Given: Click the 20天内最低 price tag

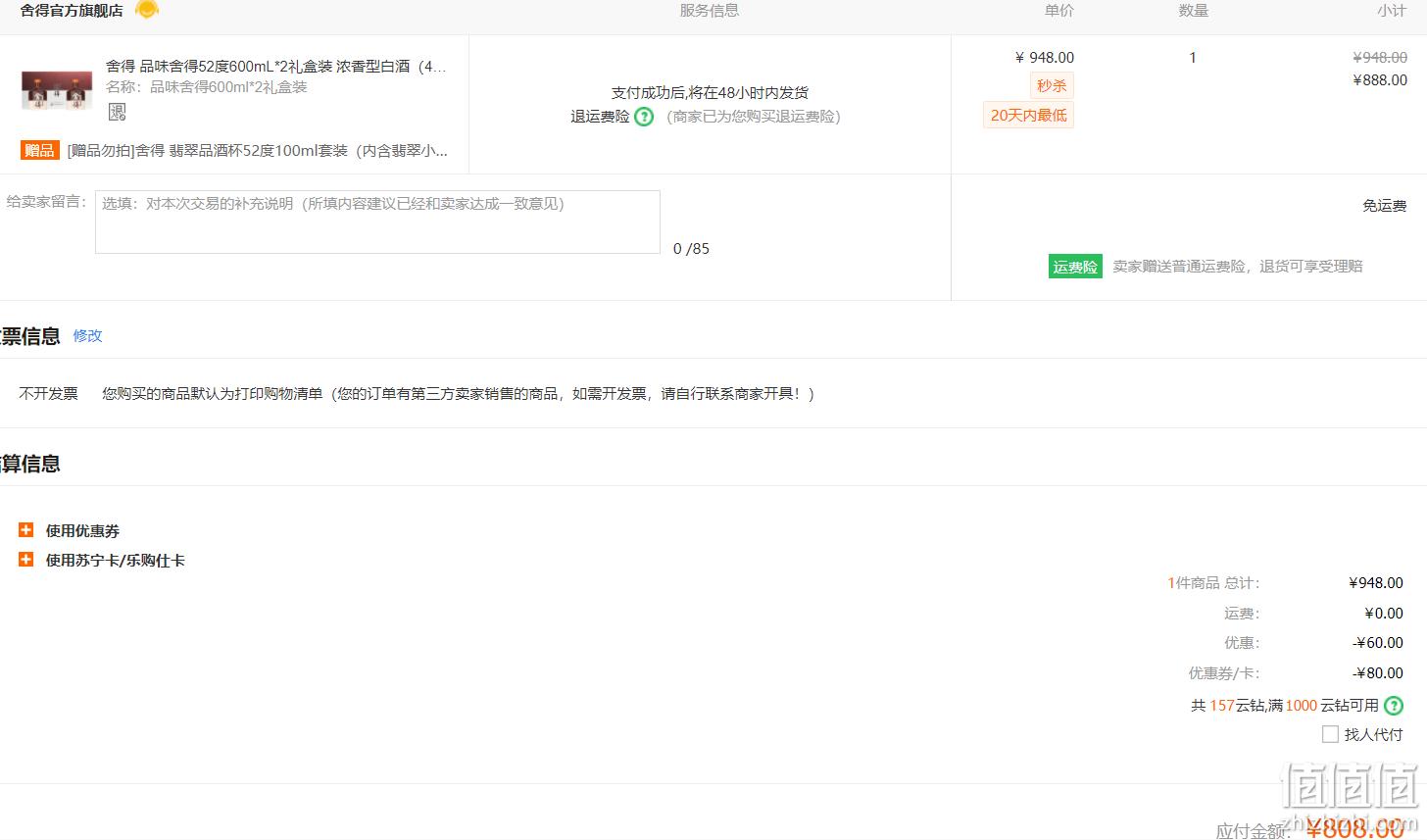Looking at the screenshot, I should (x=1028, y=115).
